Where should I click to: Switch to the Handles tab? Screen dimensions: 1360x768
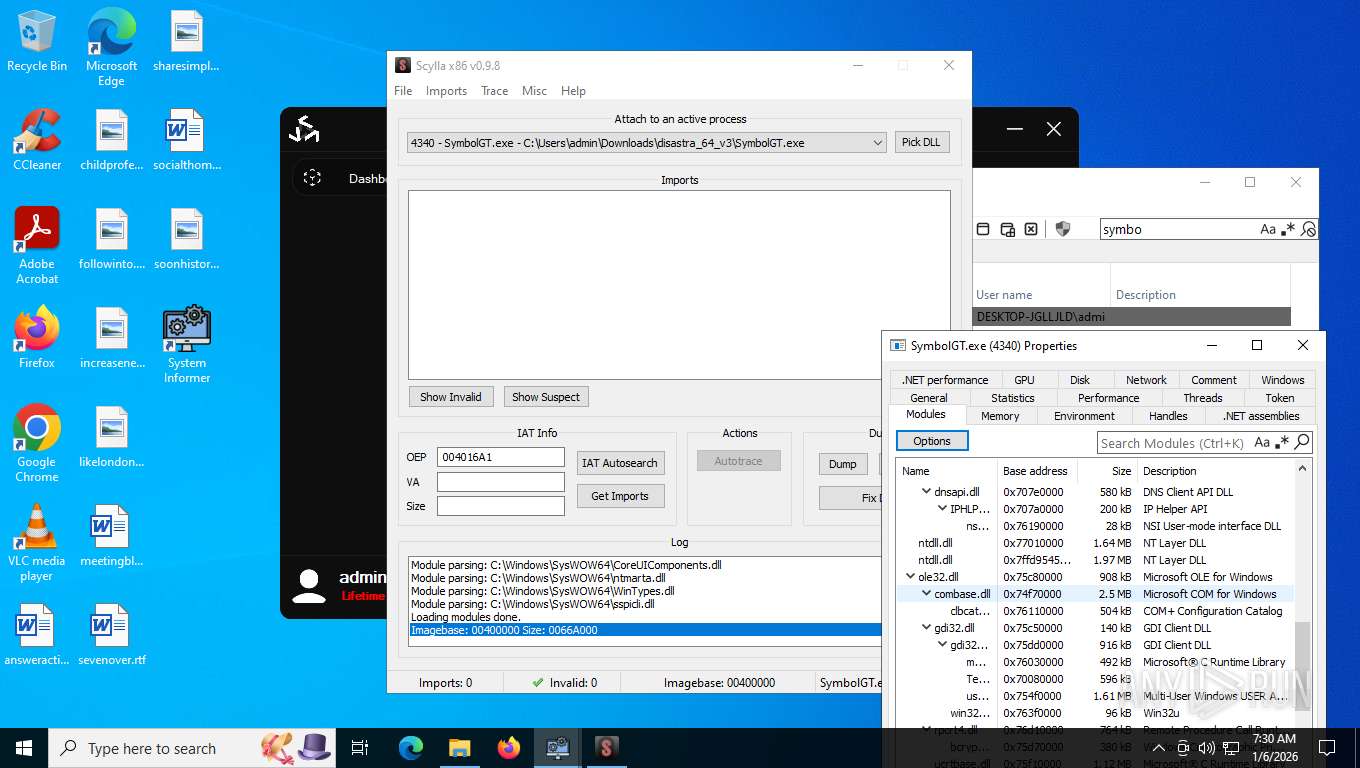(1168, 416)
